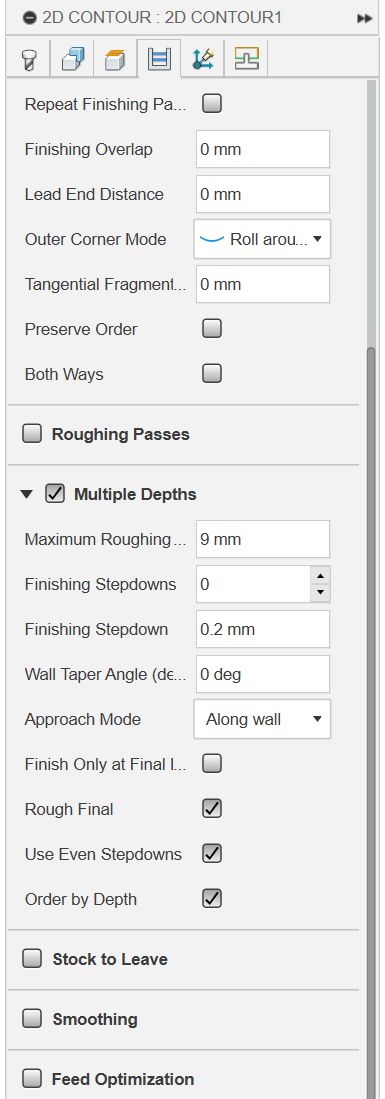Image resolution: width=385 pixels, height=1099 pixels.
Task: Open the Linking tab icon
Action: 203,60
